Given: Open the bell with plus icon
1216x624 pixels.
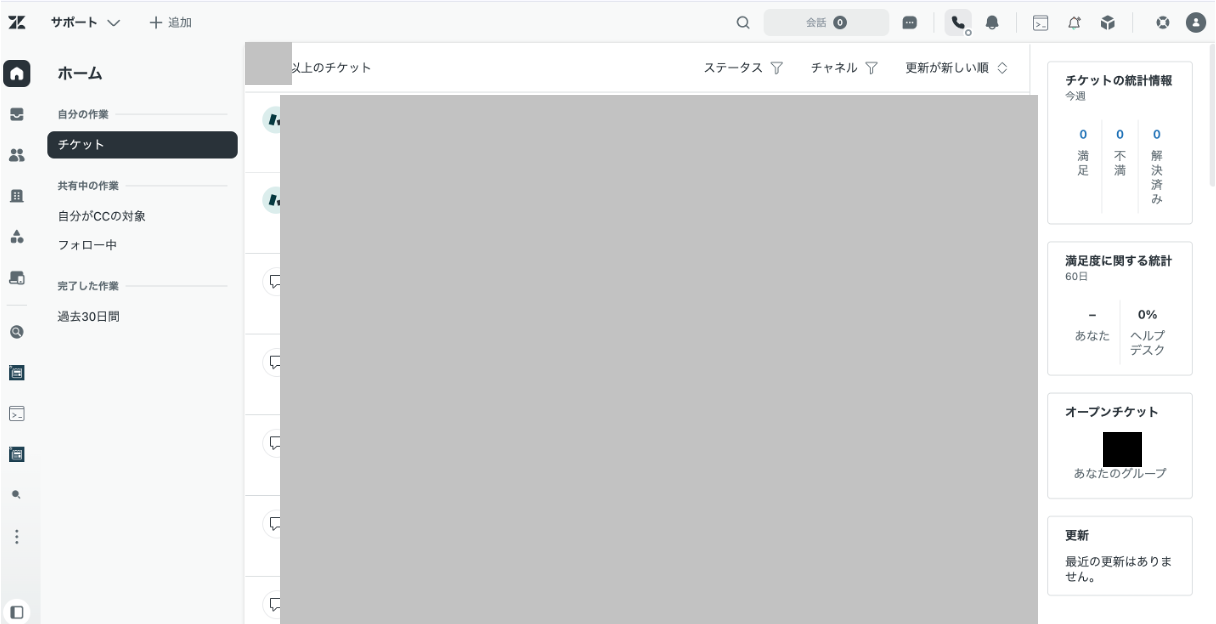Looking at the screenshot, I should (x=1073, y=22).
